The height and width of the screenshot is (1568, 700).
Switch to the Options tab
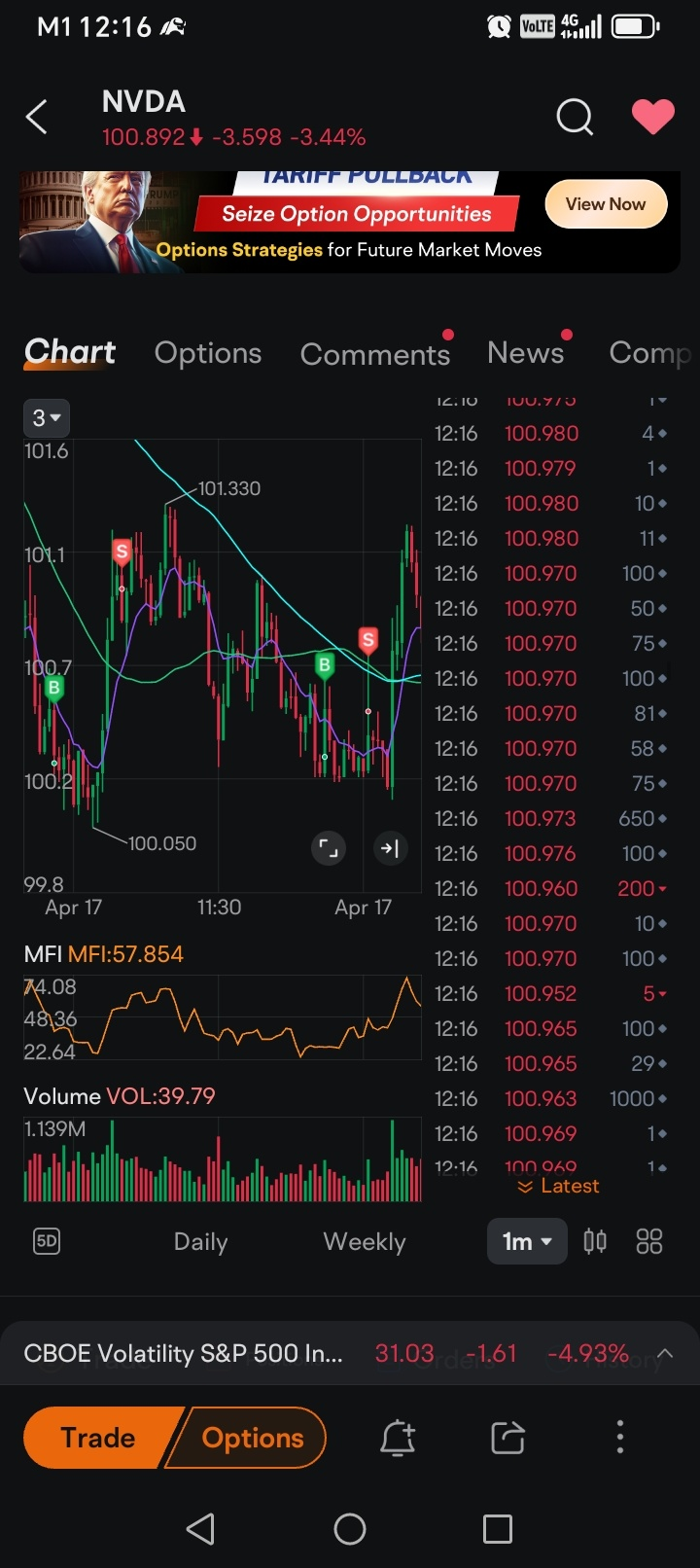208,353
